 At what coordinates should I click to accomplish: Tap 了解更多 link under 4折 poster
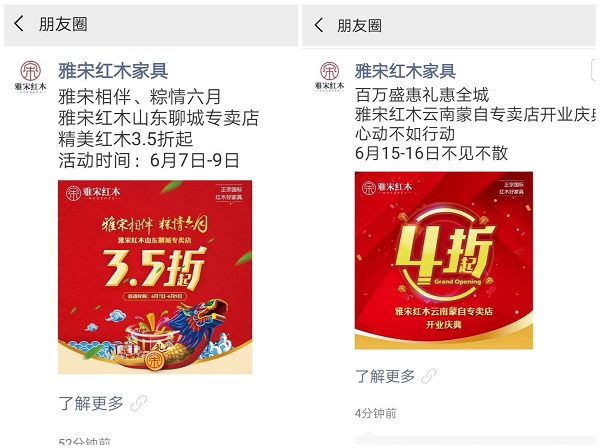pos(385,376)
